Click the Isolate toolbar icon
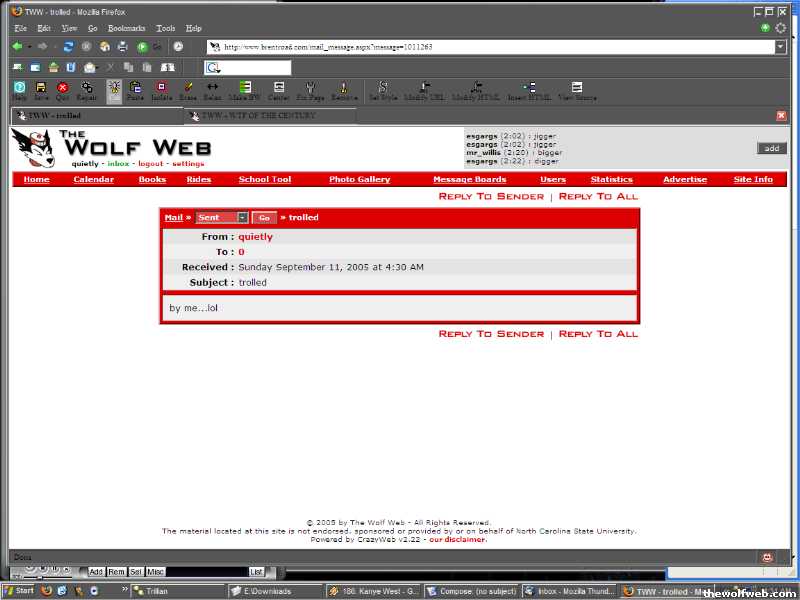800x600 pixels. 161,92
